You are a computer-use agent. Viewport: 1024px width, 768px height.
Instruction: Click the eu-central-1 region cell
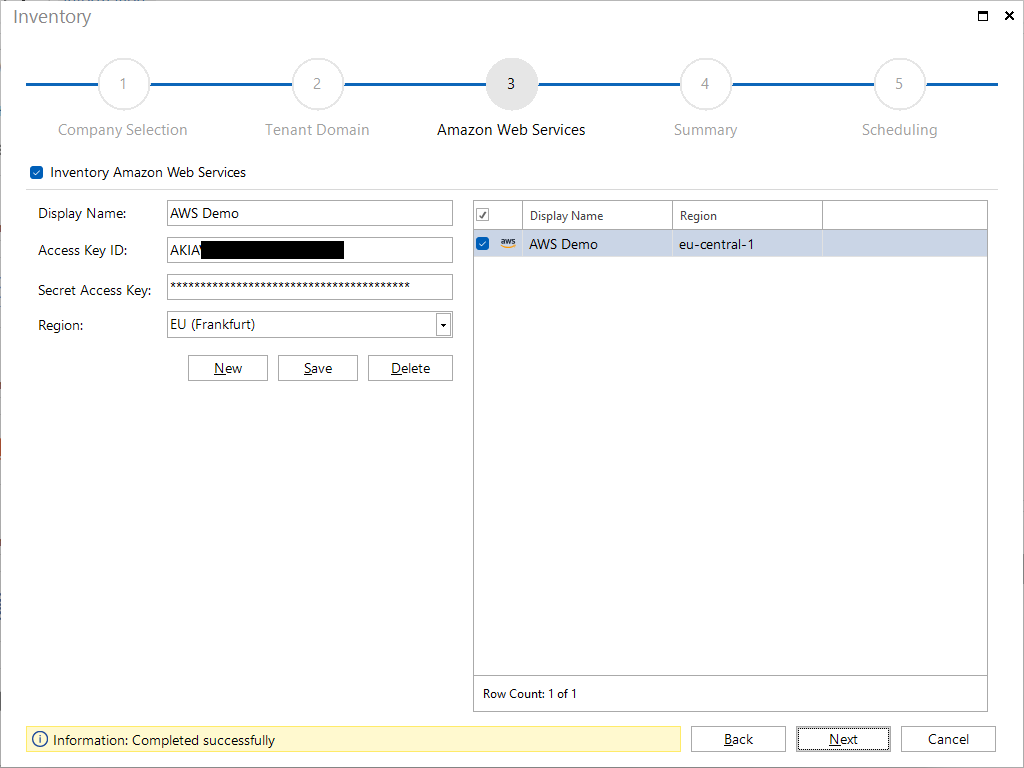747,244
